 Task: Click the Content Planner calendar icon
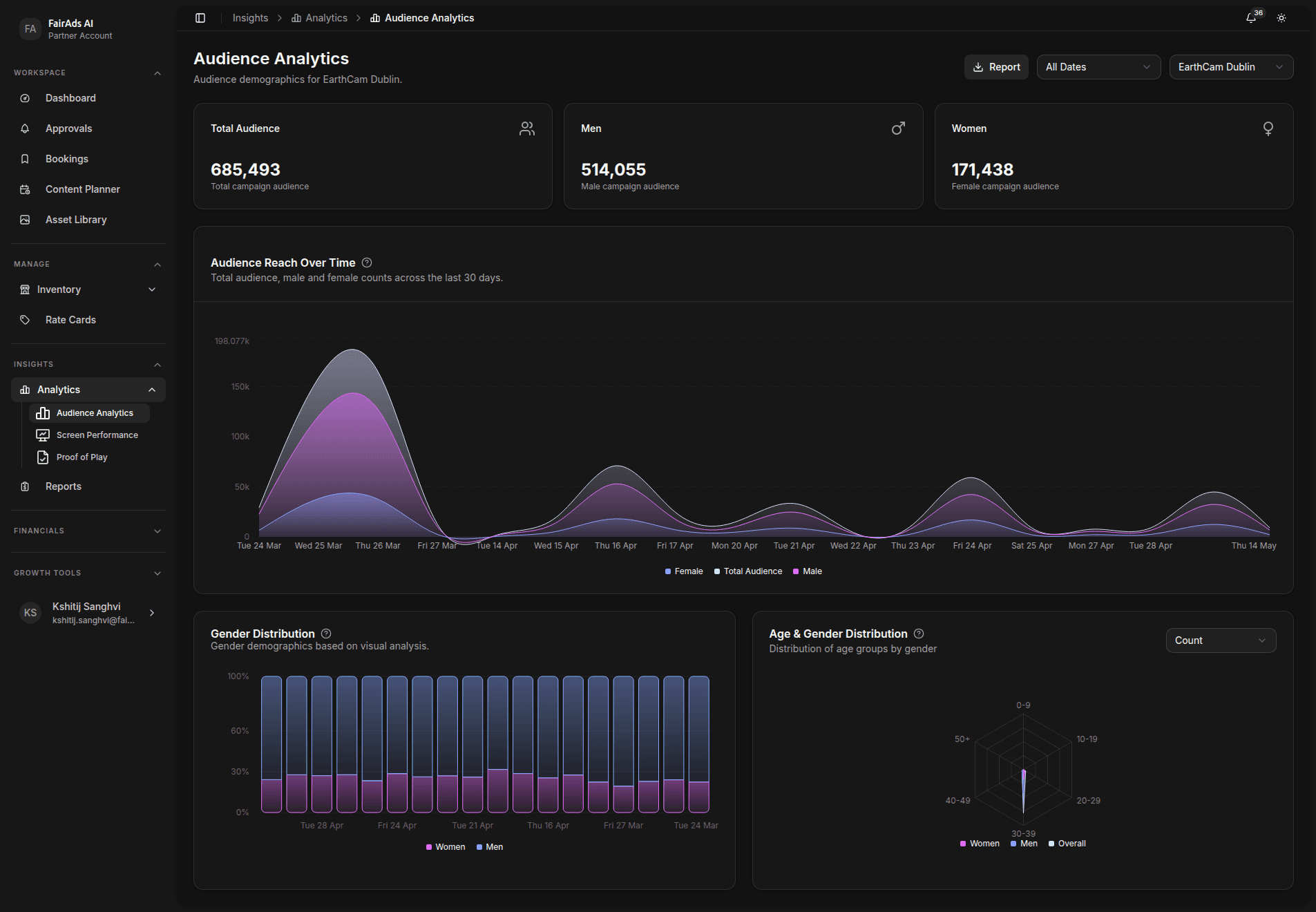click(25, 189)
